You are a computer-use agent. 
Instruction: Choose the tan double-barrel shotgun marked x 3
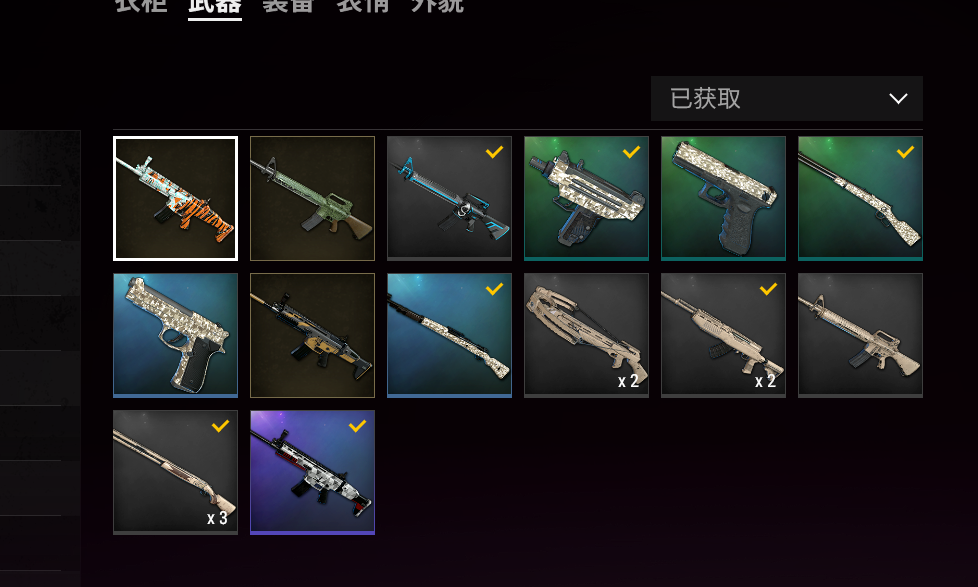[x=175, y=472]
